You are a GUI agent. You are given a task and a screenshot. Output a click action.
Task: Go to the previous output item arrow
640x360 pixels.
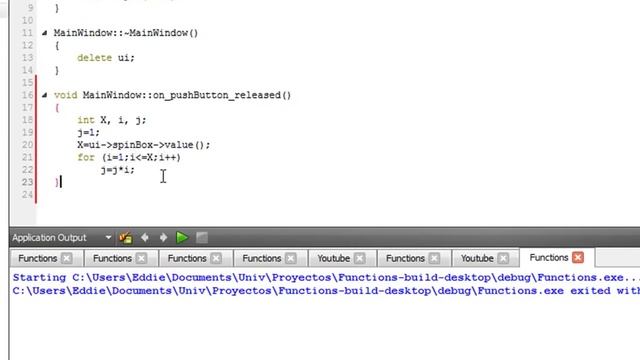click(x=144, y=238)
